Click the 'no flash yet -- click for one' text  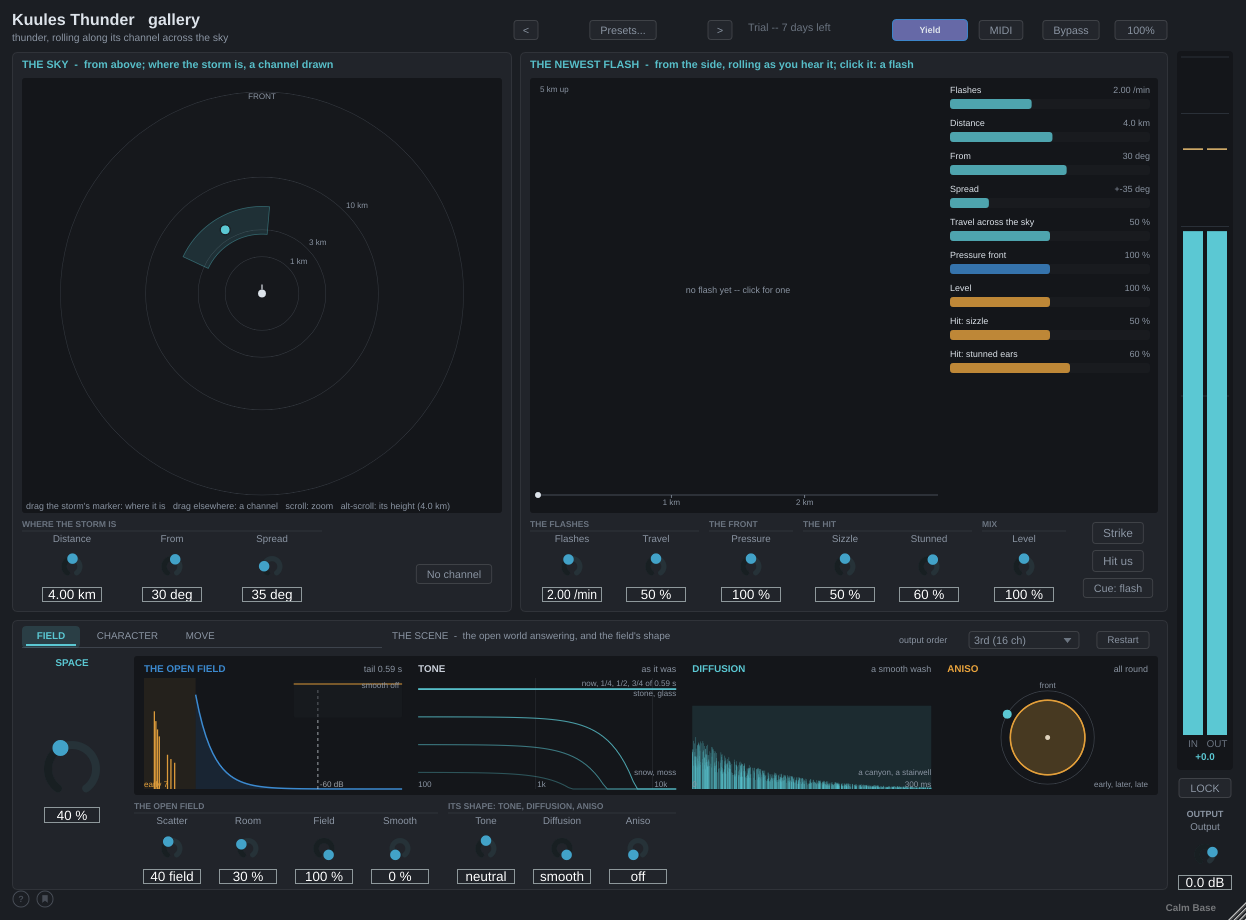(738, 290)
